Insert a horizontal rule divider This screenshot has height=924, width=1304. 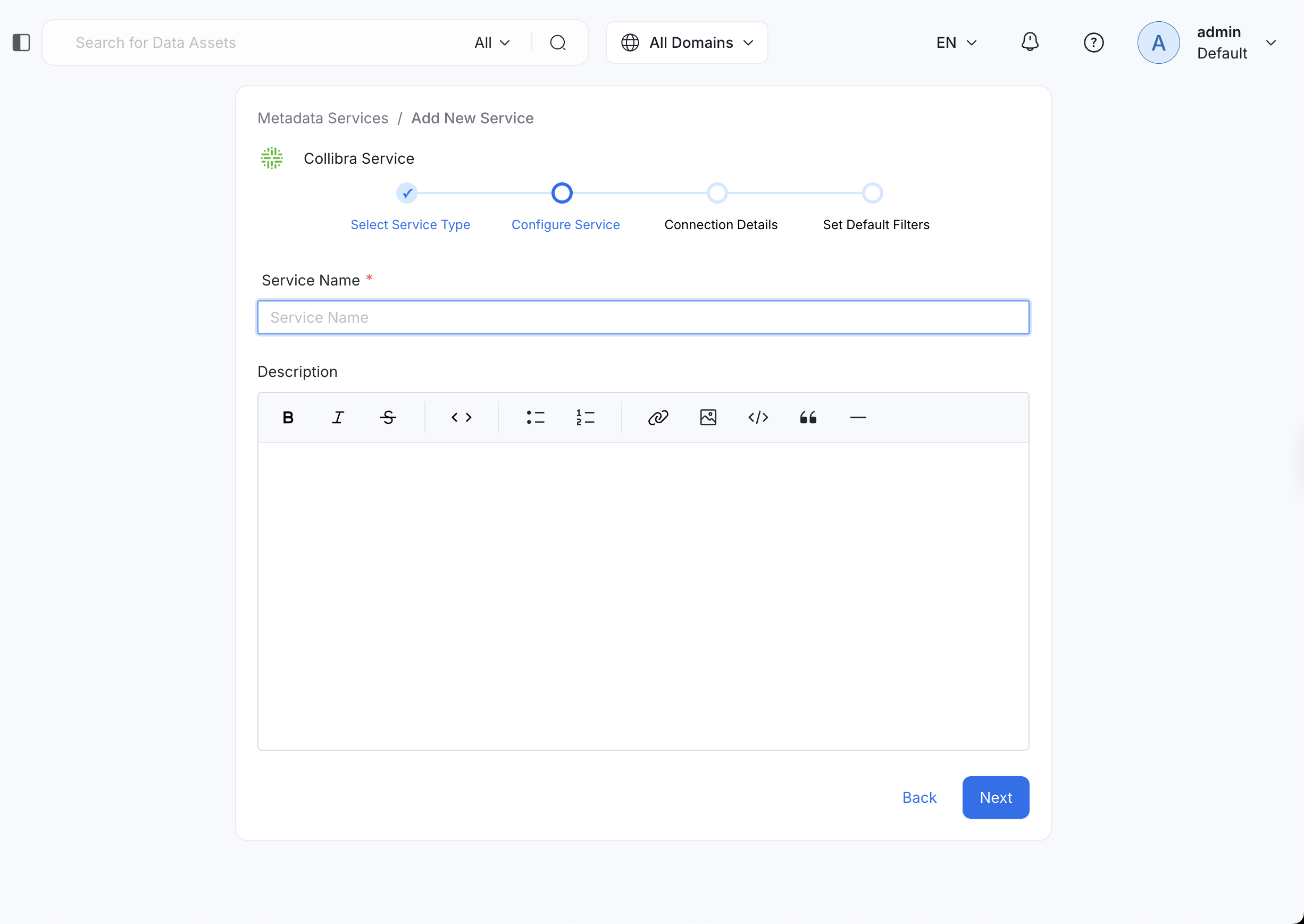click(858, 418)
